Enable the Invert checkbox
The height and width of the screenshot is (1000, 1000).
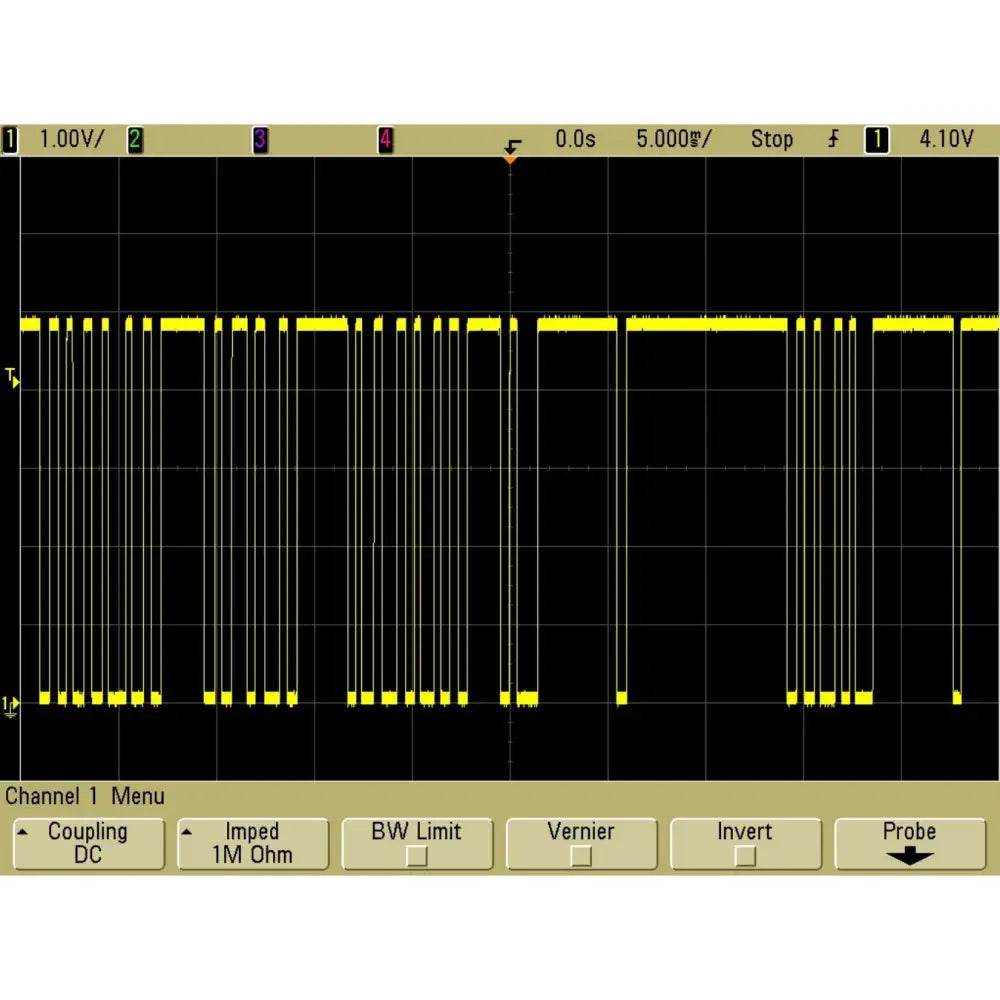(745, 856)
